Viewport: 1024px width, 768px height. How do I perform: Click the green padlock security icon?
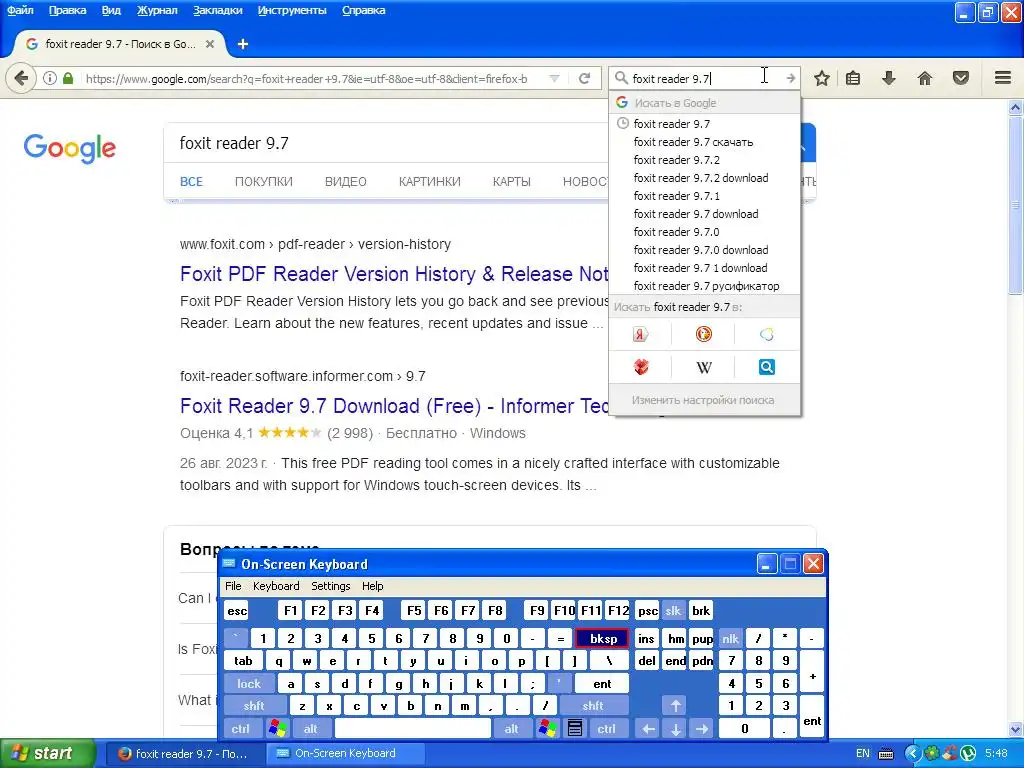(68, 78)
